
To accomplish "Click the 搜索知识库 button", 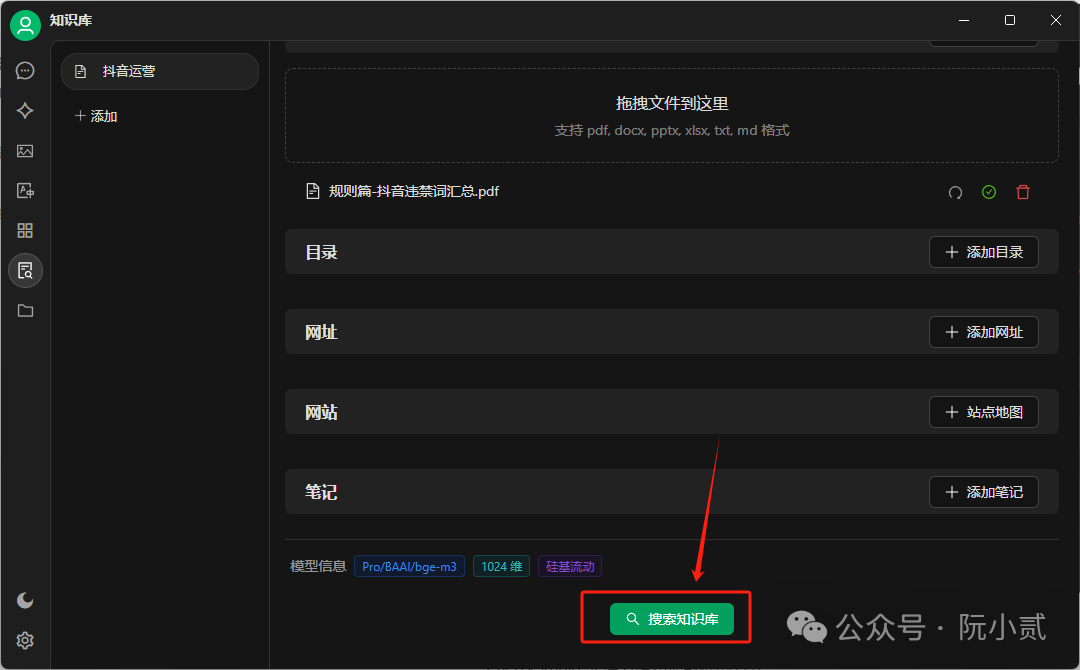I will click(x=672, y=619).
